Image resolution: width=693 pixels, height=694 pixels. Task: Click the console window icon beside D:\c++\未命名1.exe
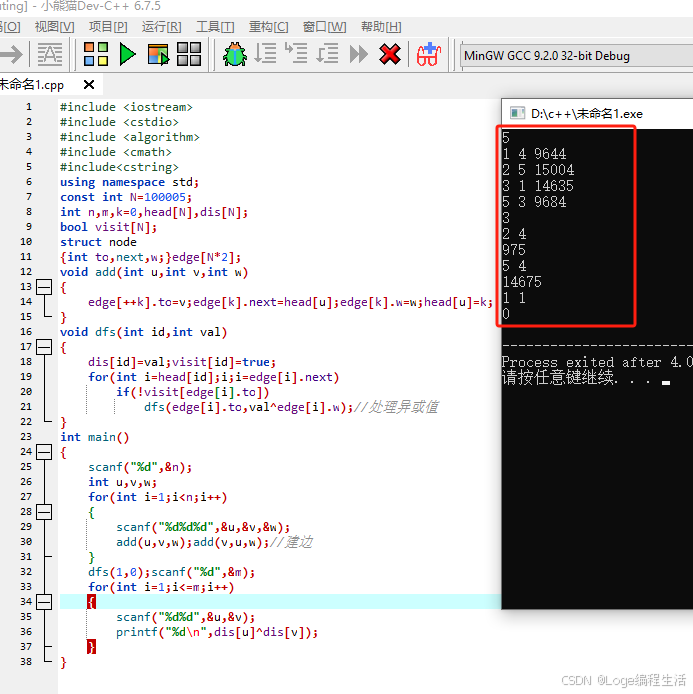point(517,113)
